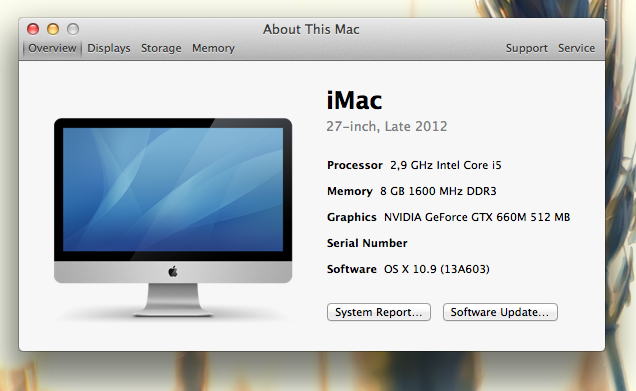This screenshot has width=636, height=391.
Task: Open the Service section
Action: point(576,48)
